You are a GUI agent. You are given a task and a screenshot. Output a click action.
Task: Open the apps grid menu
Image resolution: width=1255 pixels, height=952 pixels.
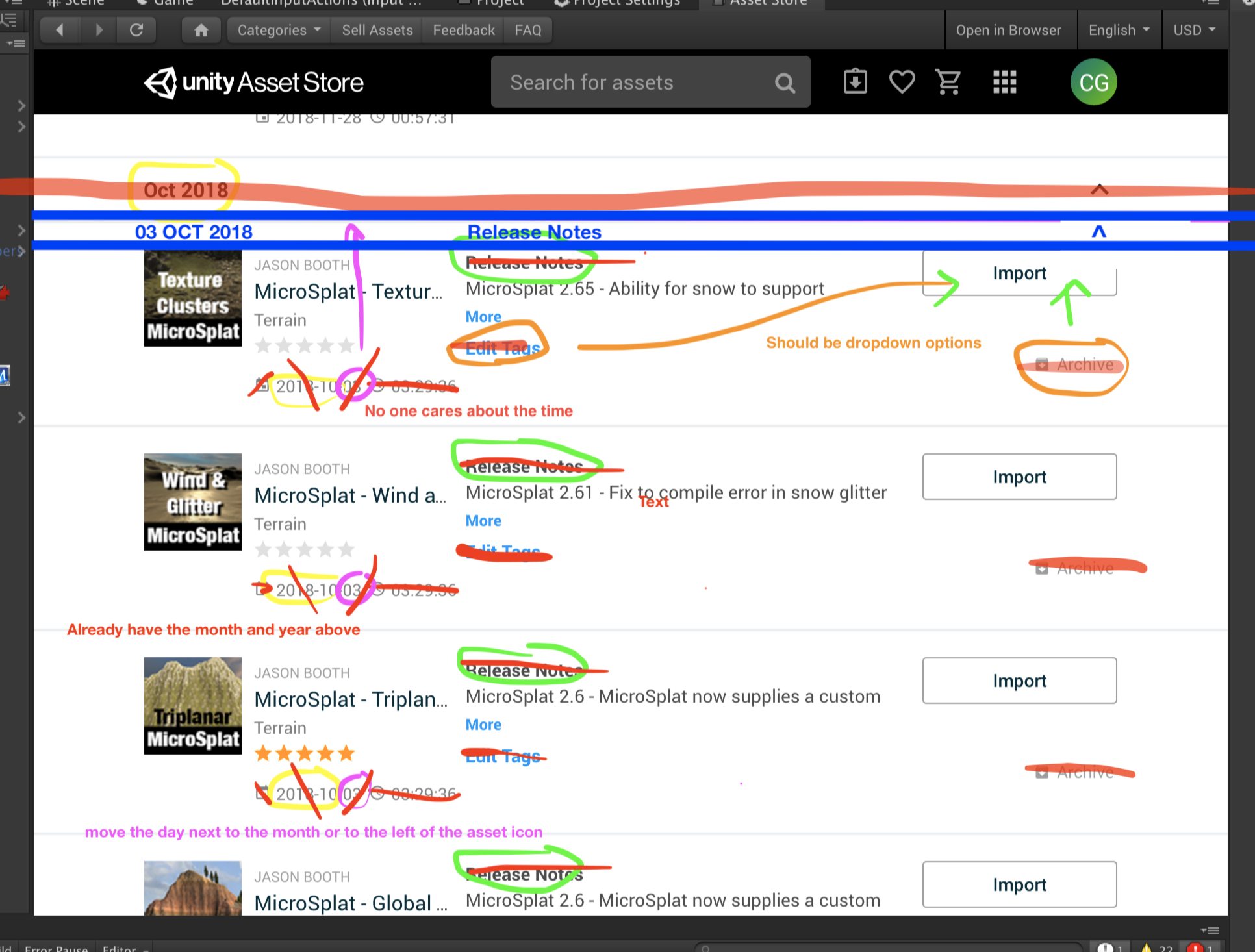tap(1004, 82)
